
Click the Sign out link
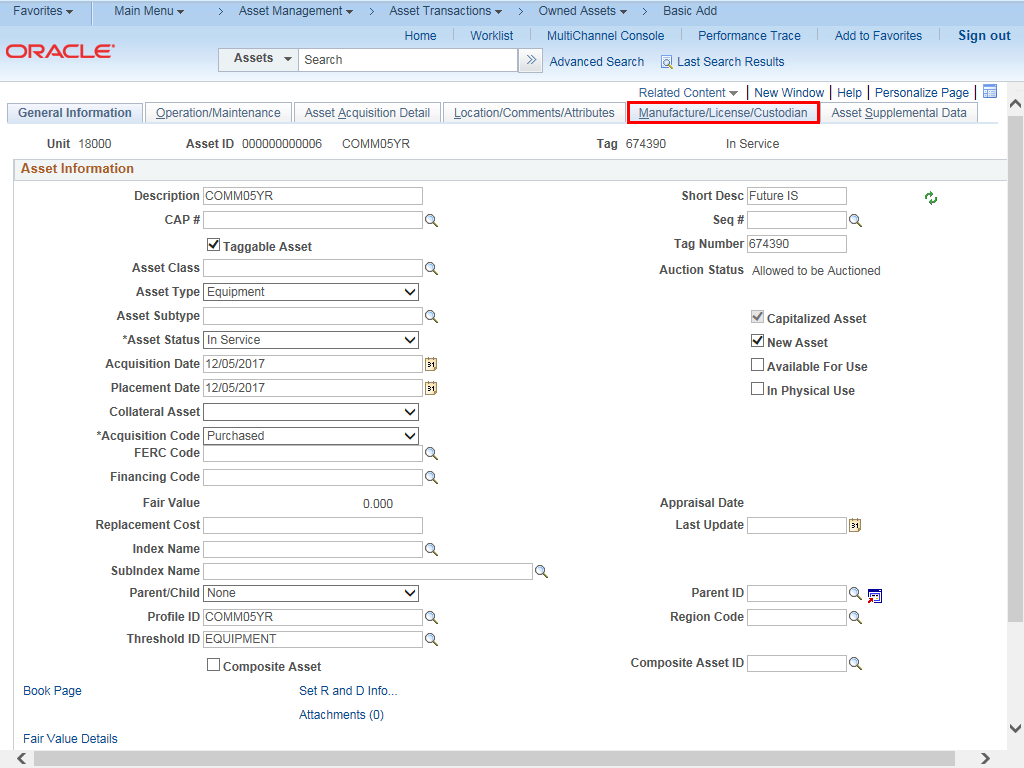point(984,35)
